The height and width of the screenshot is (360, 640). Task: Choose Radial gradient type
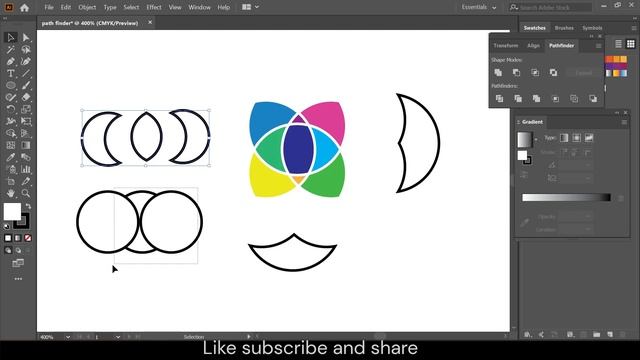click(x=576, y=138)
